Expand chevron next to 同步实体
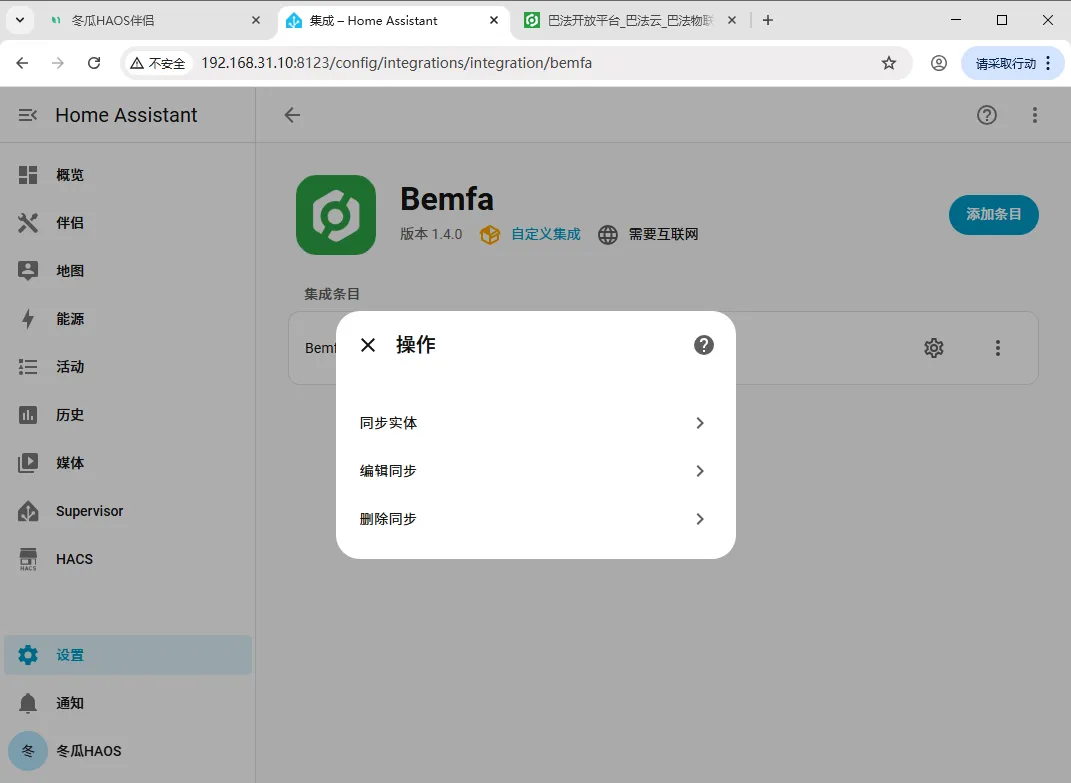The height and width of the screenshot is (783, 1071). pyautogui.click(x=699, y=423)
